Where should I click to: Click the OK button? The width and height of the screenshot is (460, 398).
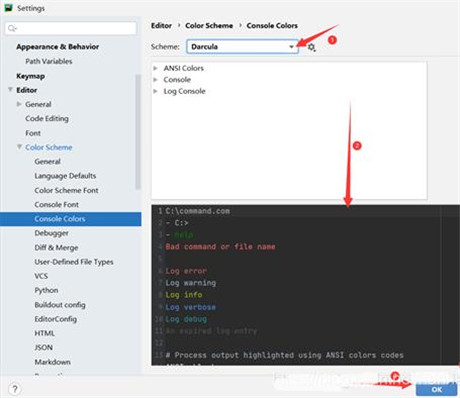(x=437, y=389)
